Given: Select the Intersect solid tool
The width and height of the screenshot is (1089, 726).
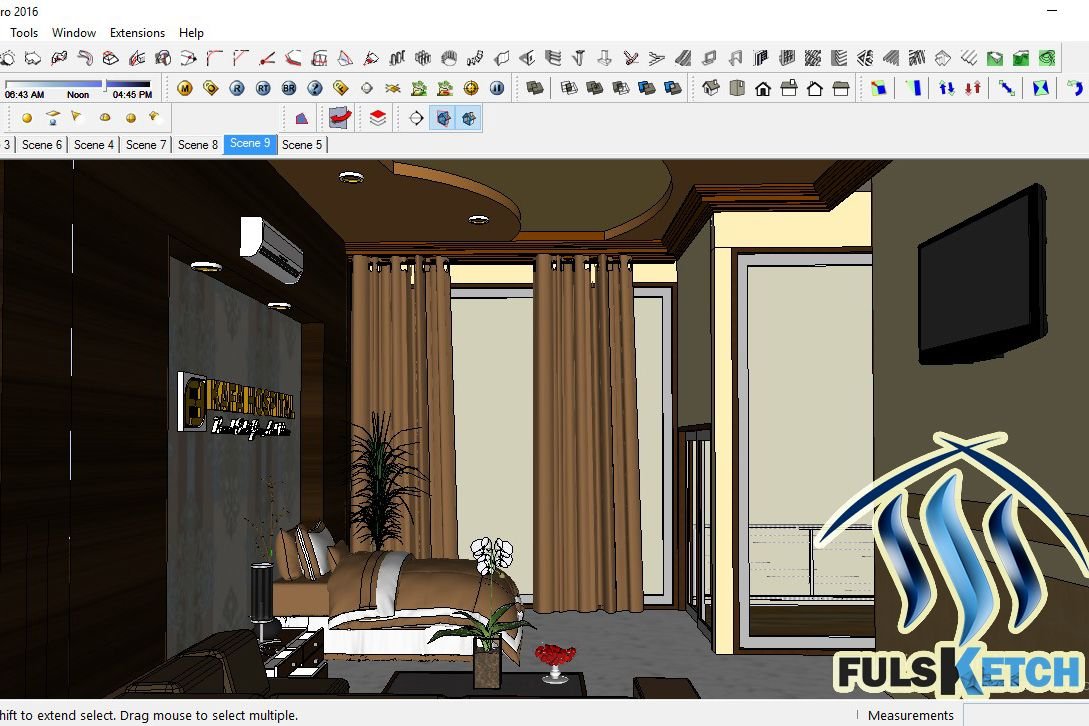Looking at the screenshot, I should click(569, 88).
